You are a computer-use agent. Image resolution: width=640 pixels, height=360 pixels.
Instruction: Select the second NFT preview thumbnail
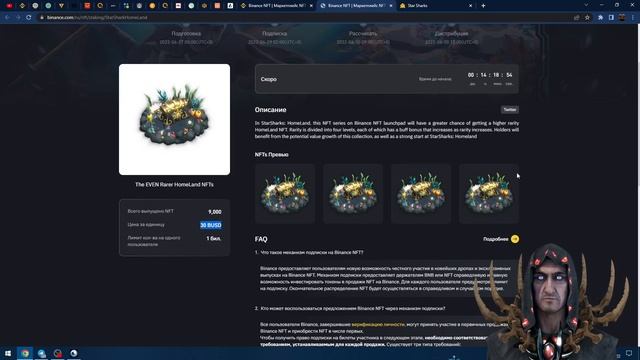point(353,194)
